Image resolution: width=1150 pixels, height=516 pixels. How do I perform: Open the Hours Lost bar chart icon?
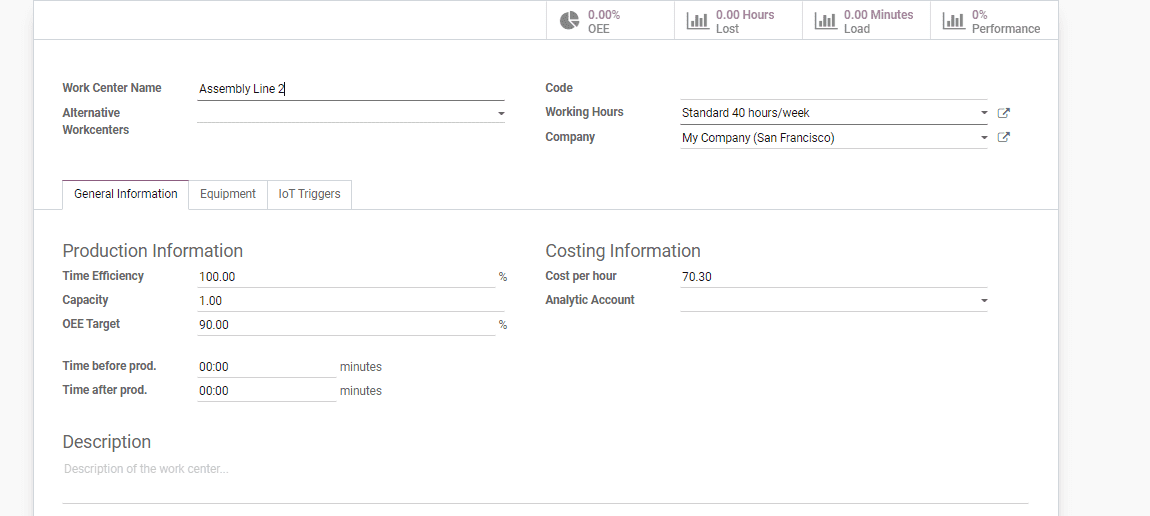[x=697, y=21]
